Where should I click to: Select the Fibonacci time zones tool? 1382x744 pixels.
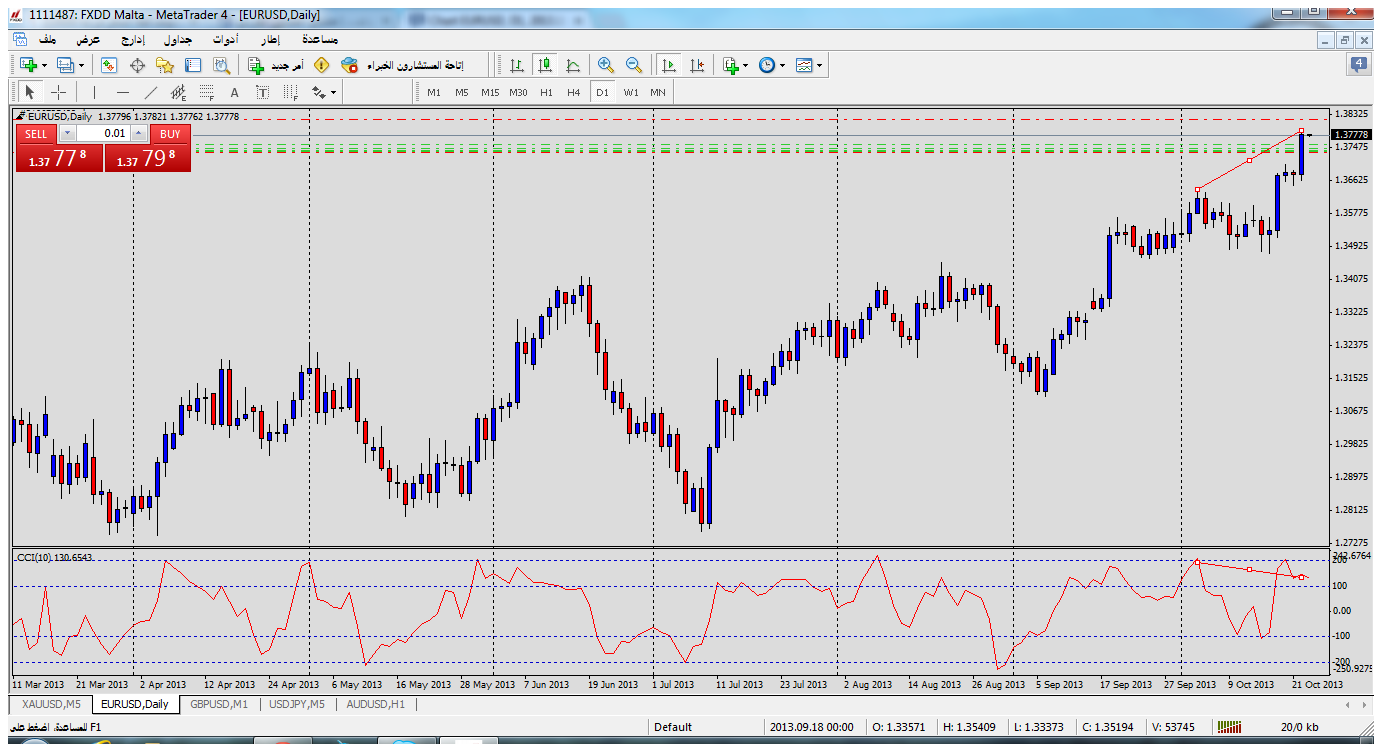(291, 92)
